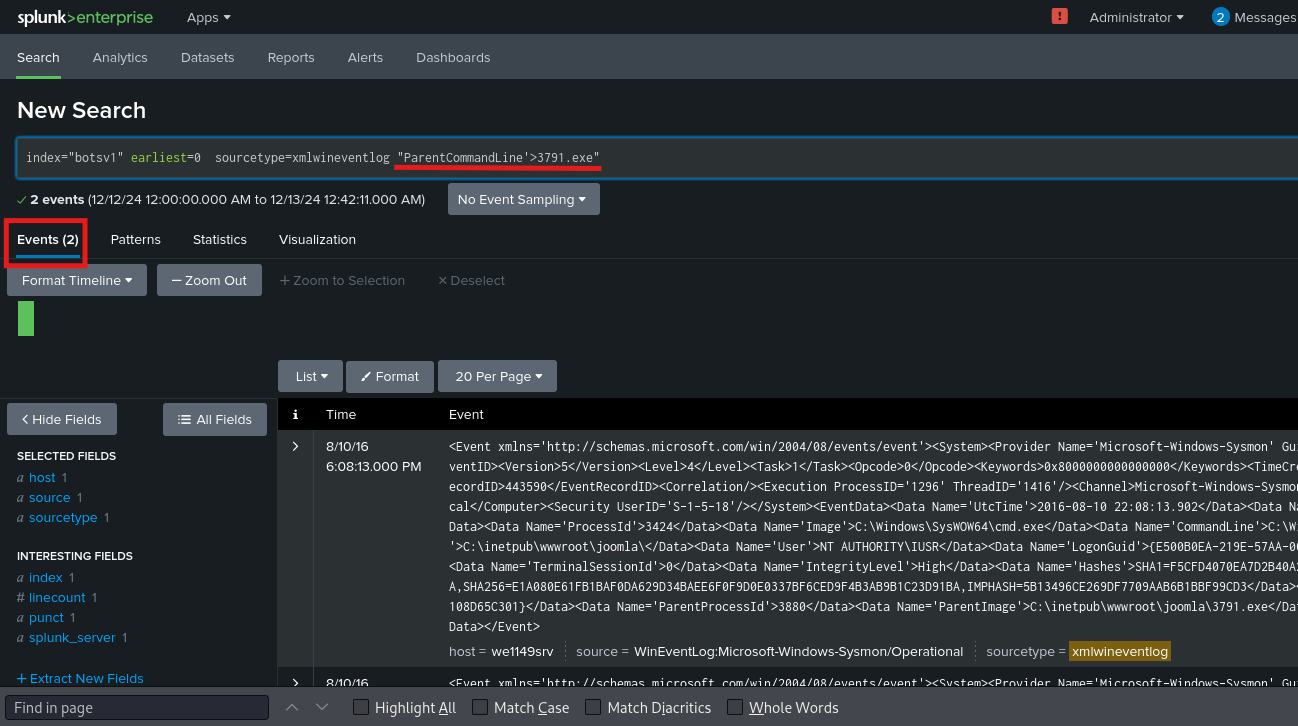Click the green timeline bar
Image resolution: width=1298 pixels, height=726 pixels.
pos(26,317)
